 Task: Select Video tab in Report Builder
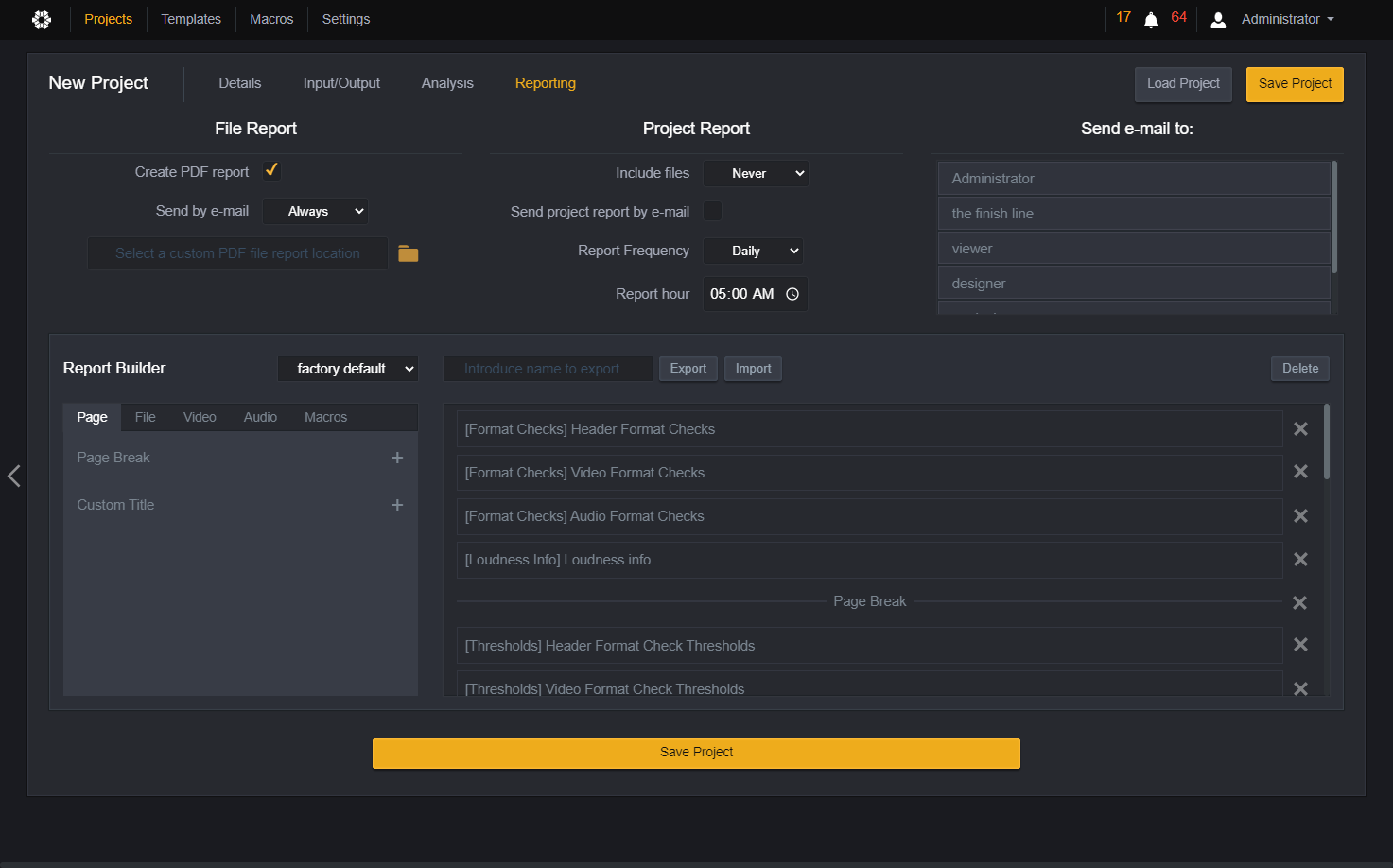coord(200,417)
